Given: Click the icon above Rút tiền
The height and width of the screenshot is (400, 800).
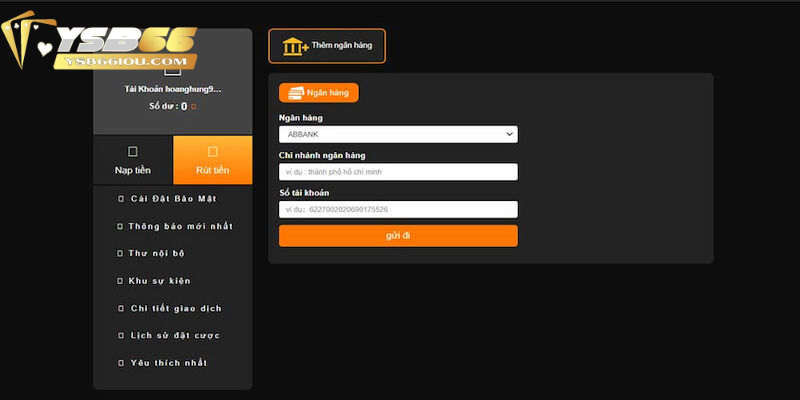Looking at the screenshot, I should pyautogui.click(x=213, y=152).
